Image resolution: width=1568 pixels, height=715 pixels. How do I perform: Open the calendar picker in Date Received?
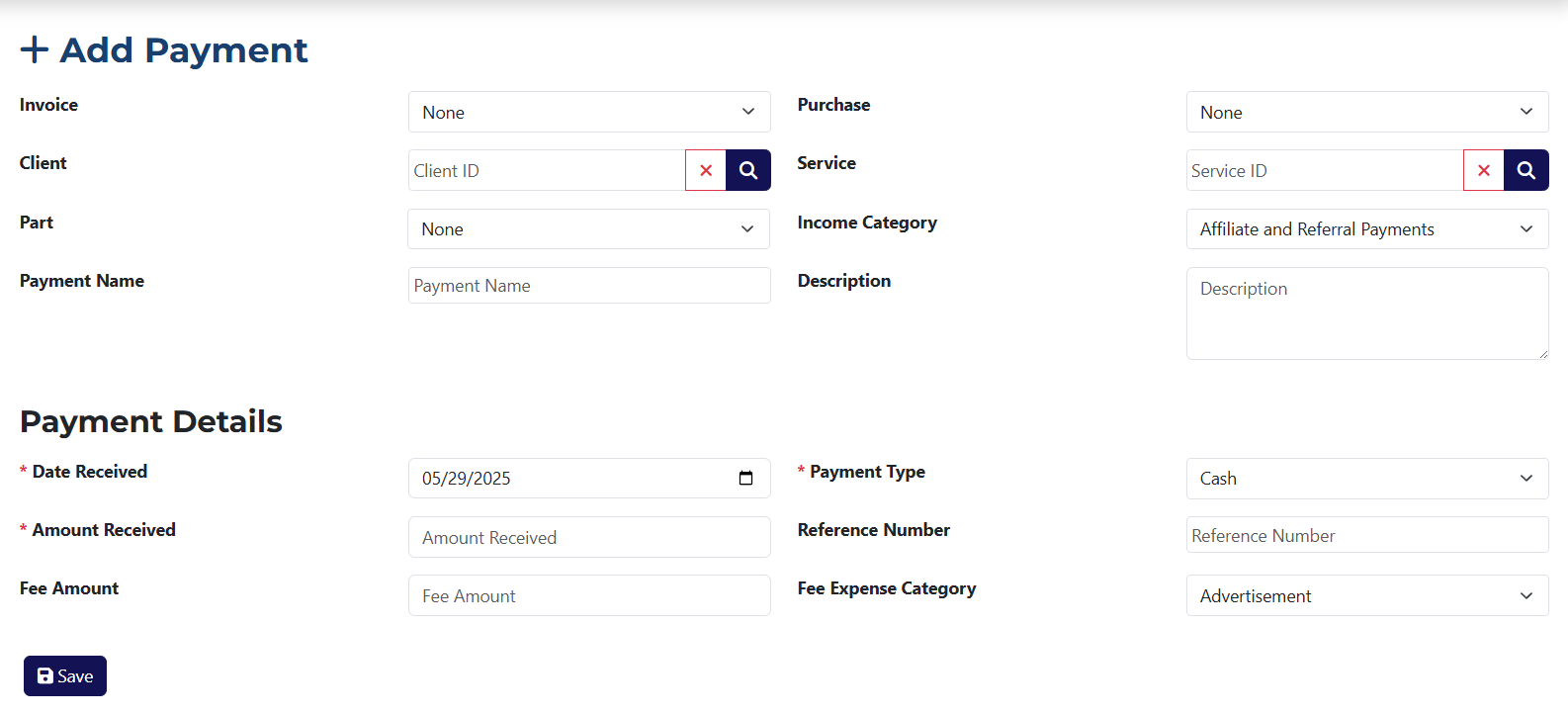click(746, 478)
